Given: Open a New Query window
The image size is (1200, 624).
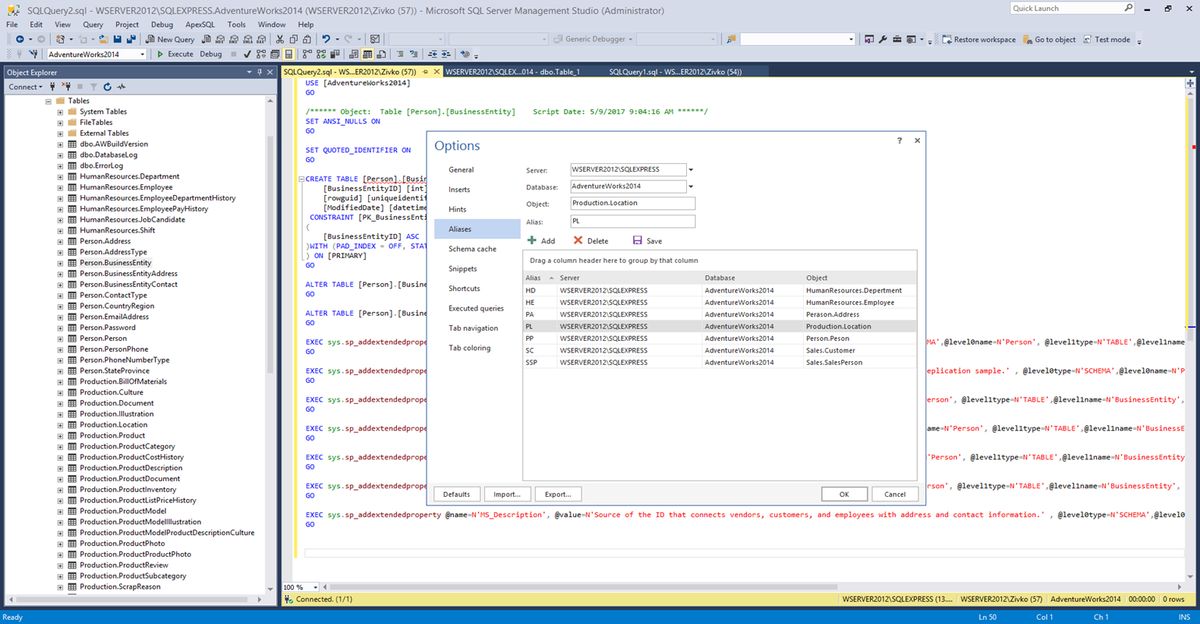Looking at the screenshot, I should (x=170, y=38).
